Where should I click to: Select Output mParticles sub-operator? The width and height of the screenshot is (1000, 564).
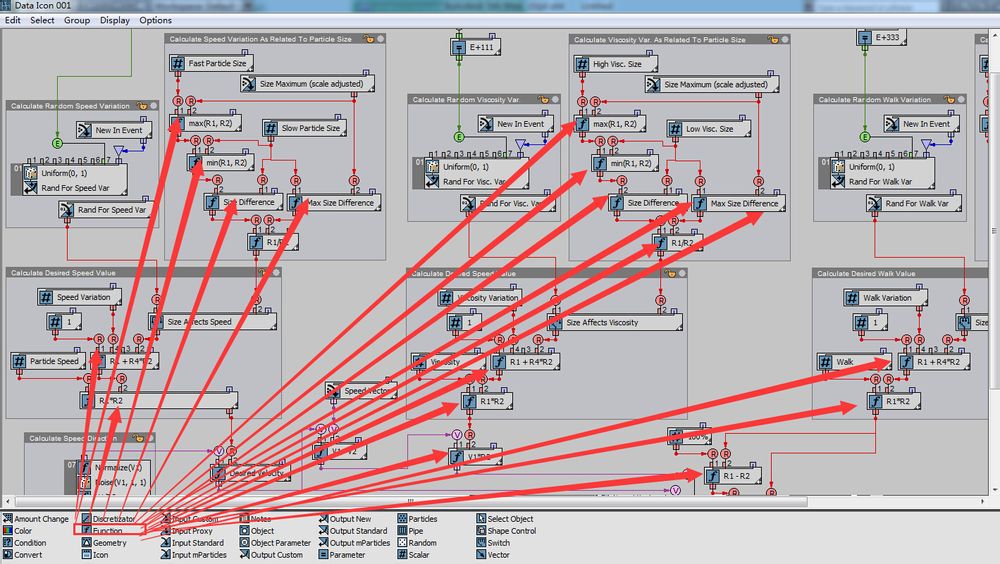pos(355,543)
